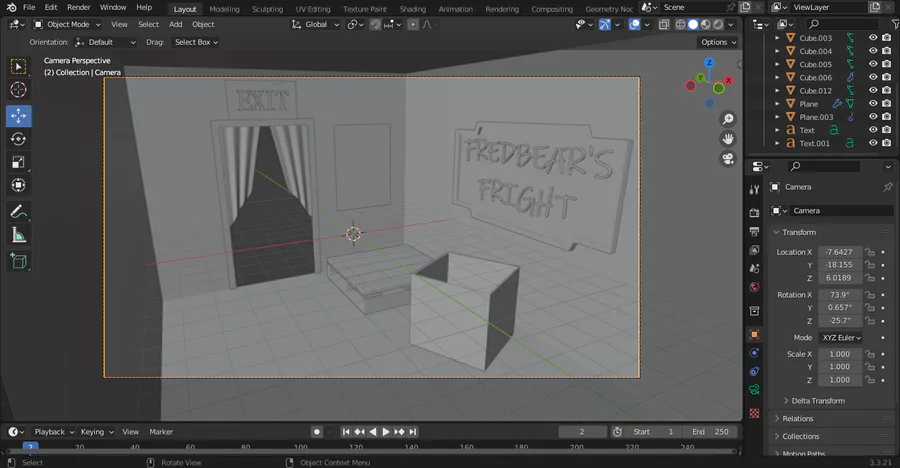
Task: Open the Object Constraints properties tab
Action: click(754, 371)
